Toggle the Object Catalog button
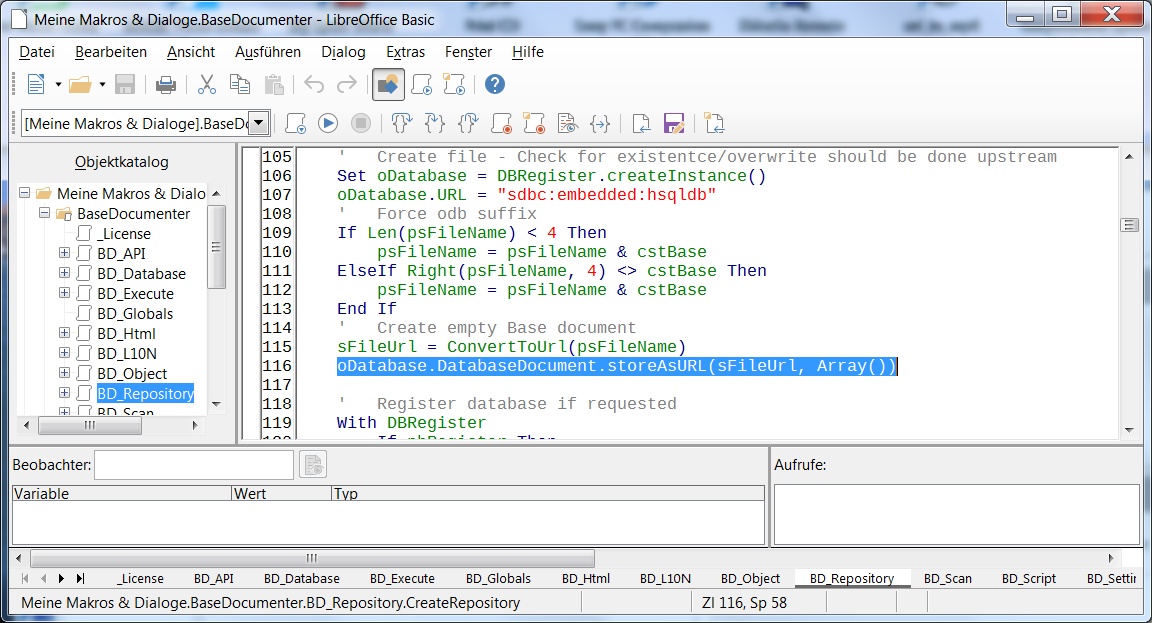The height and width of the screenshot is (623, 1152). 388,84
